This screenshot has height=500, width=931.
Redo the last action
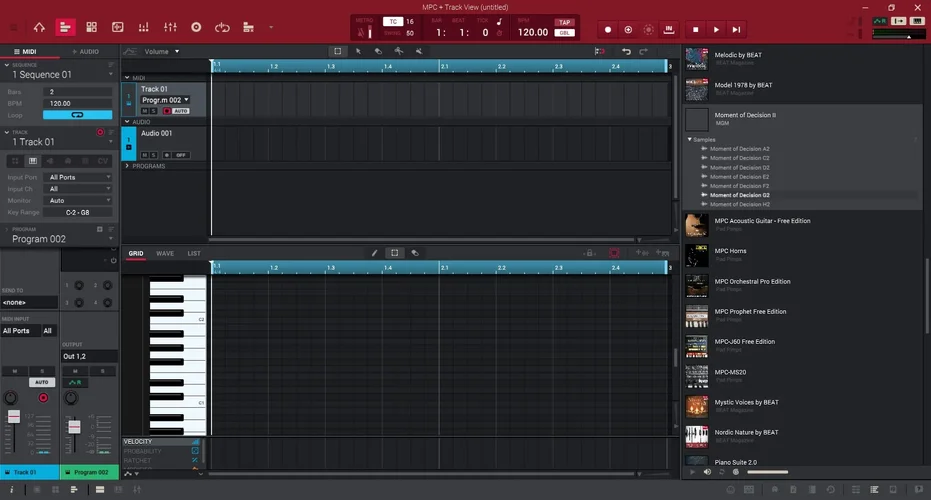tap(644, 52)
